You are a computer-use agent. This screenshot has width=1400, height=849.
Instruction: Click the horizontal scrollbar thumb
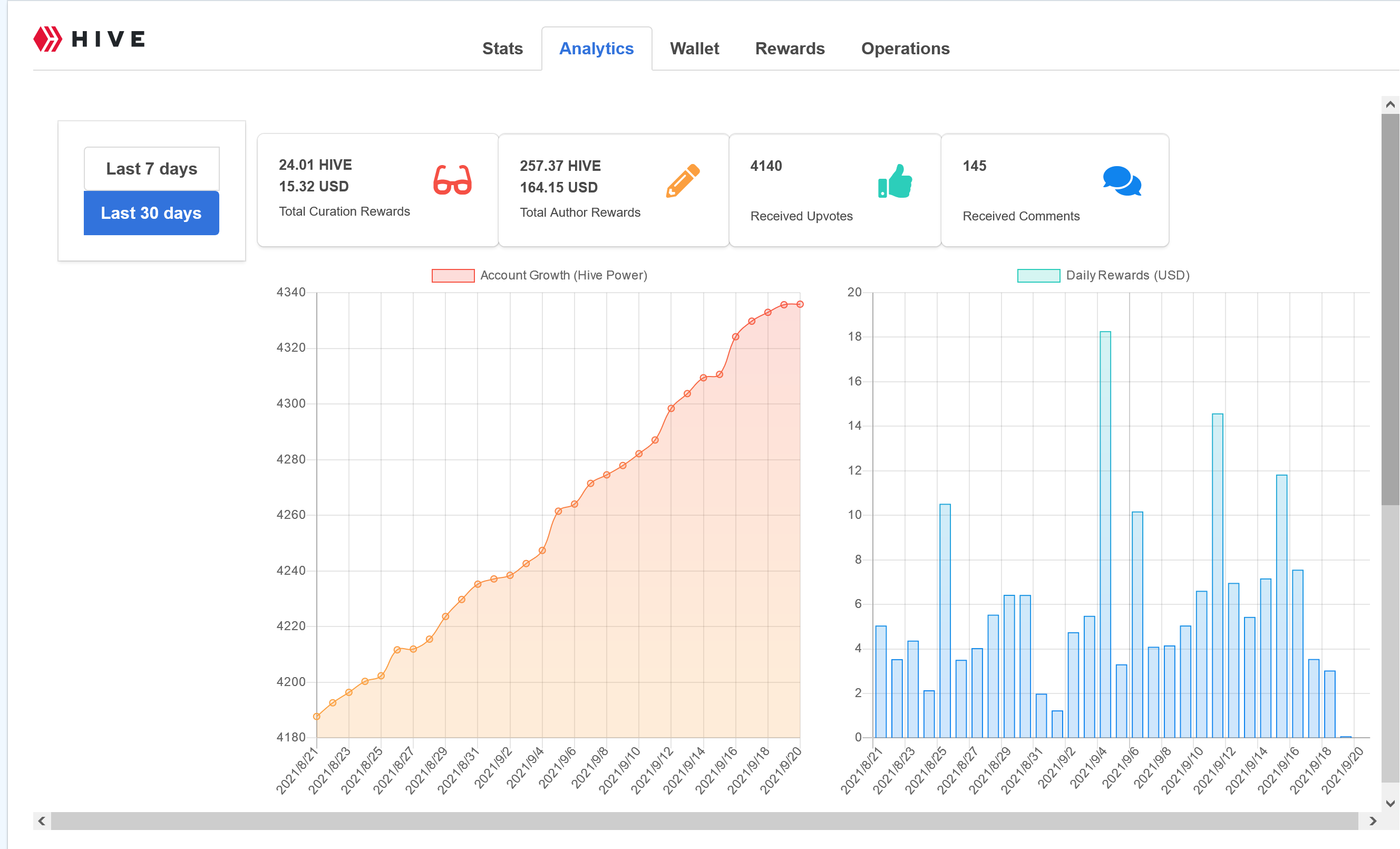click(x=705, y=821)
